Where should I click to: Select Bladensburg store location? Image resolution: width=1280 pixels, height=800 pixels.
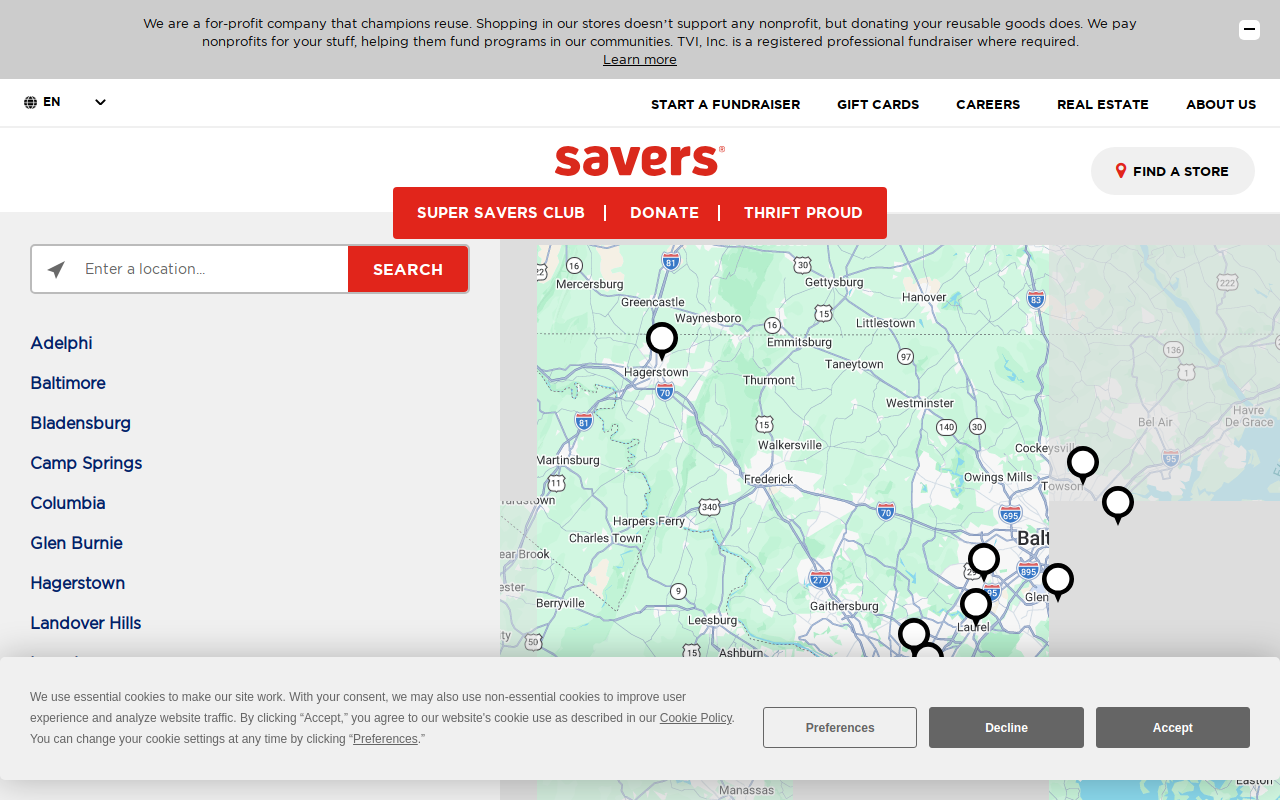81,423
